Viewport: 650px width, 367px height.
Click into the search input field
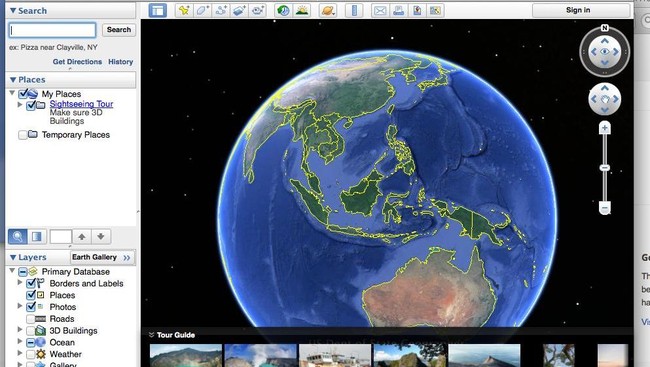[53, 30]
